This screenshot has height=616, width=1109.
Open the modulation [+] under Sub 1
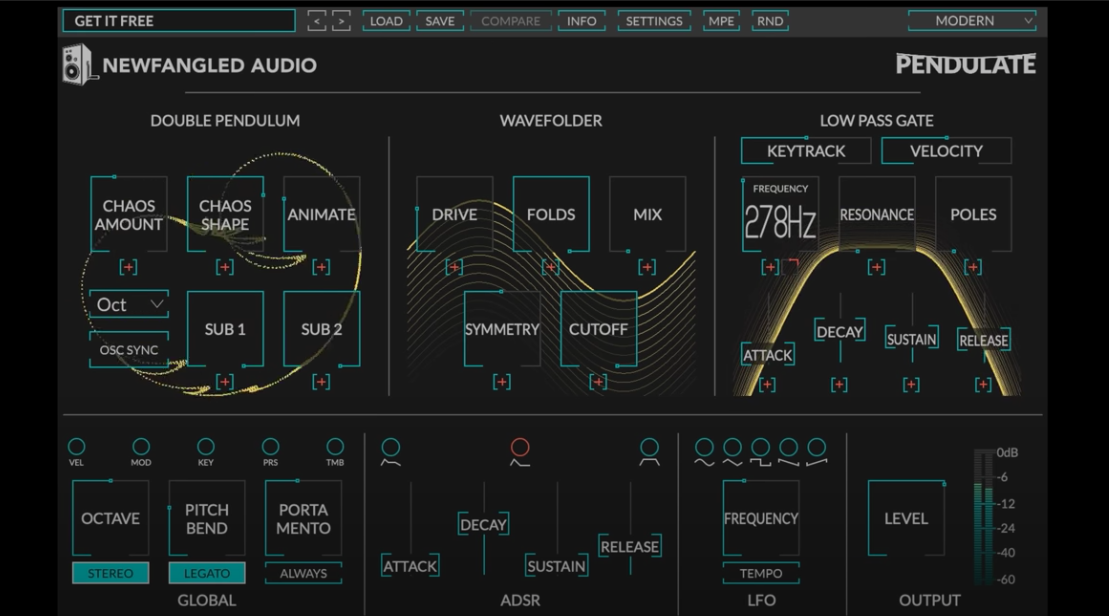pos(225,382)
